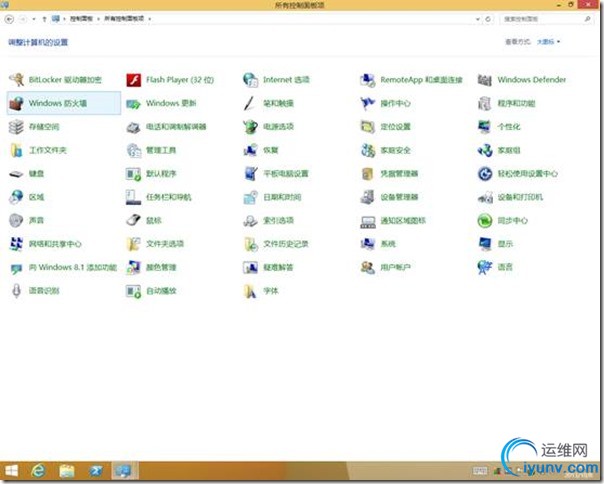This screenshot has width=604, height=484.
Task: Open the RemoteApp and desktop connections icon
Action: 367,80
